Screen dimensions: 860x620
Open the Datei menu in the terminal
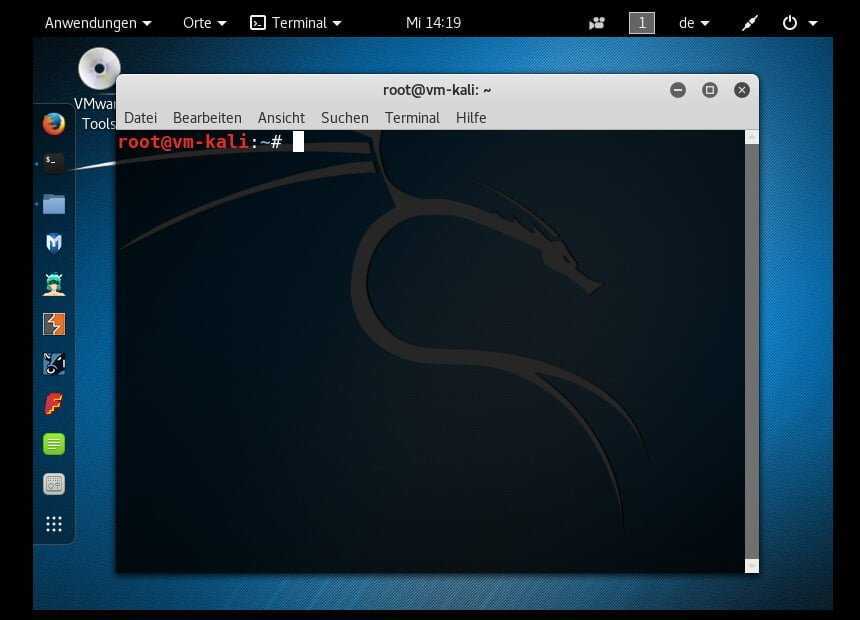coord(140,118)
